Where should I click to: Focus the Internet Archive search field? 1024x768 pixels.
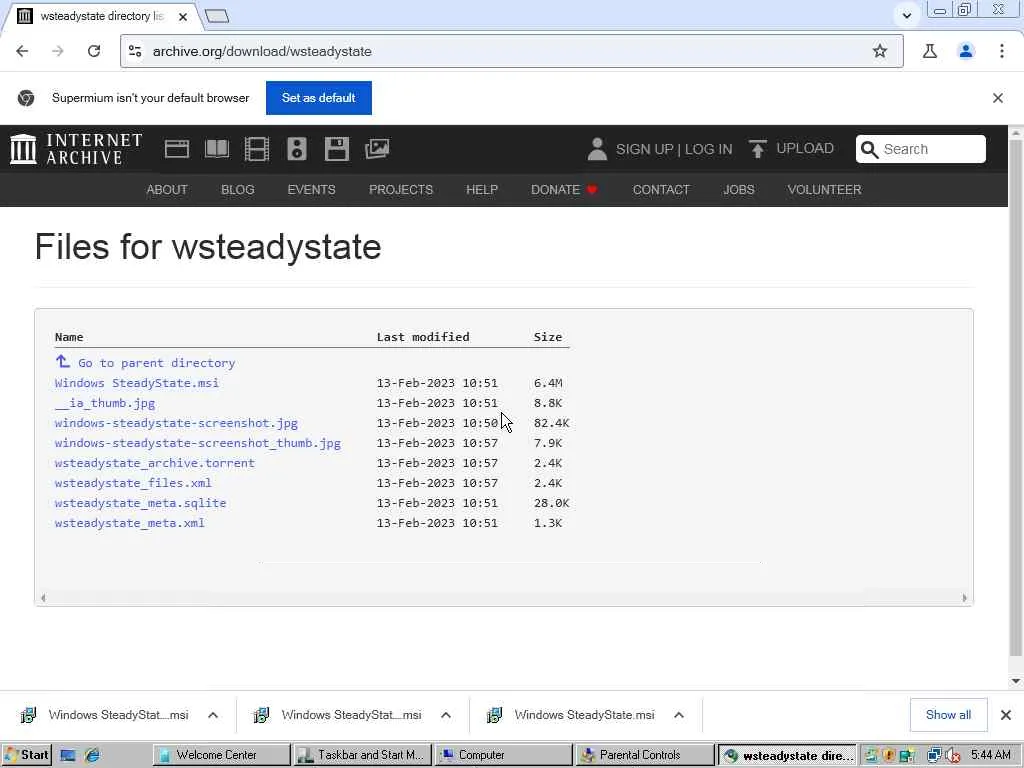[x=921, y=149]
